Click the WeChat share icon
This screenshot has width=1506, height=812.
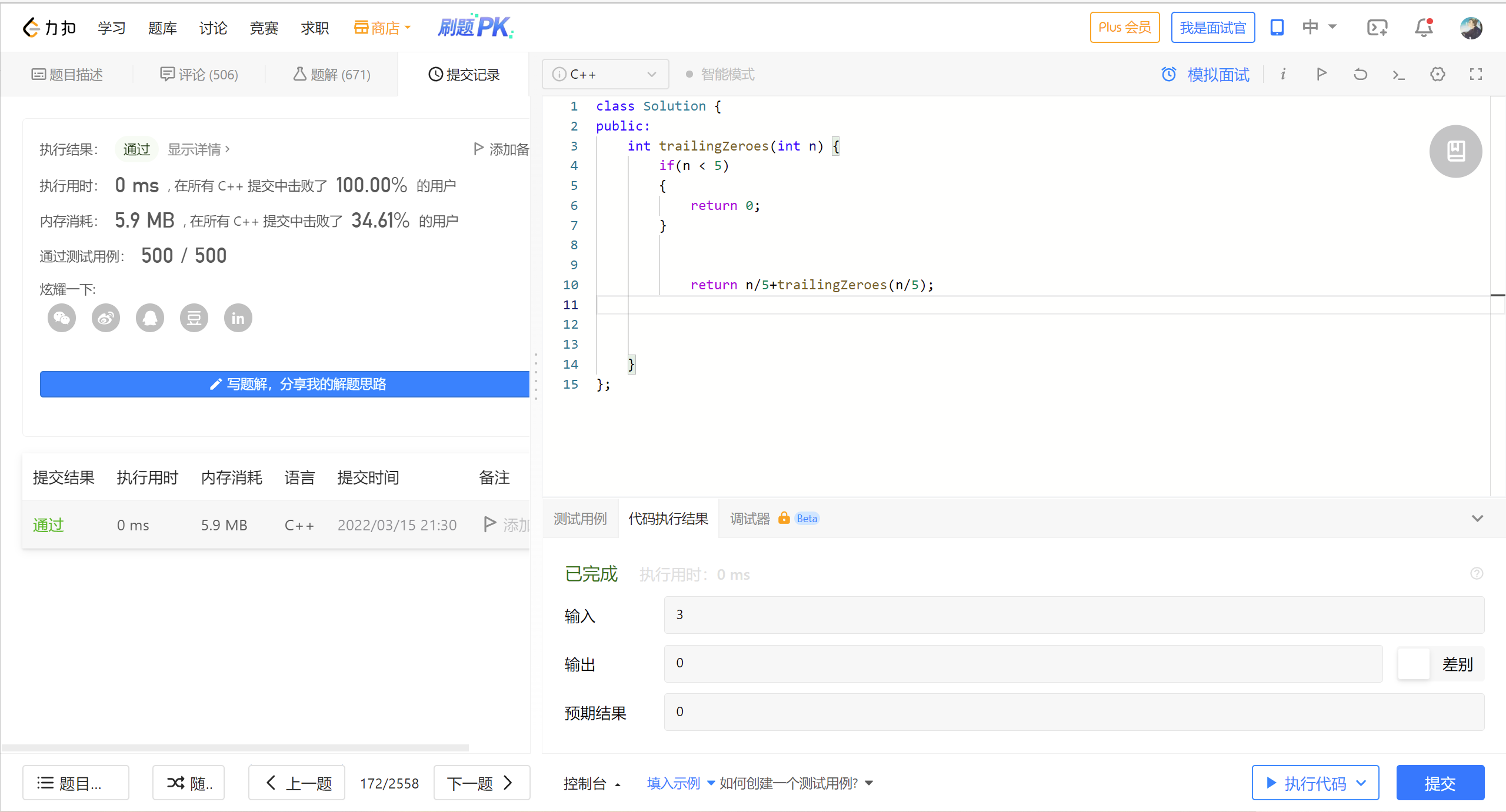[x=62, y=318]
